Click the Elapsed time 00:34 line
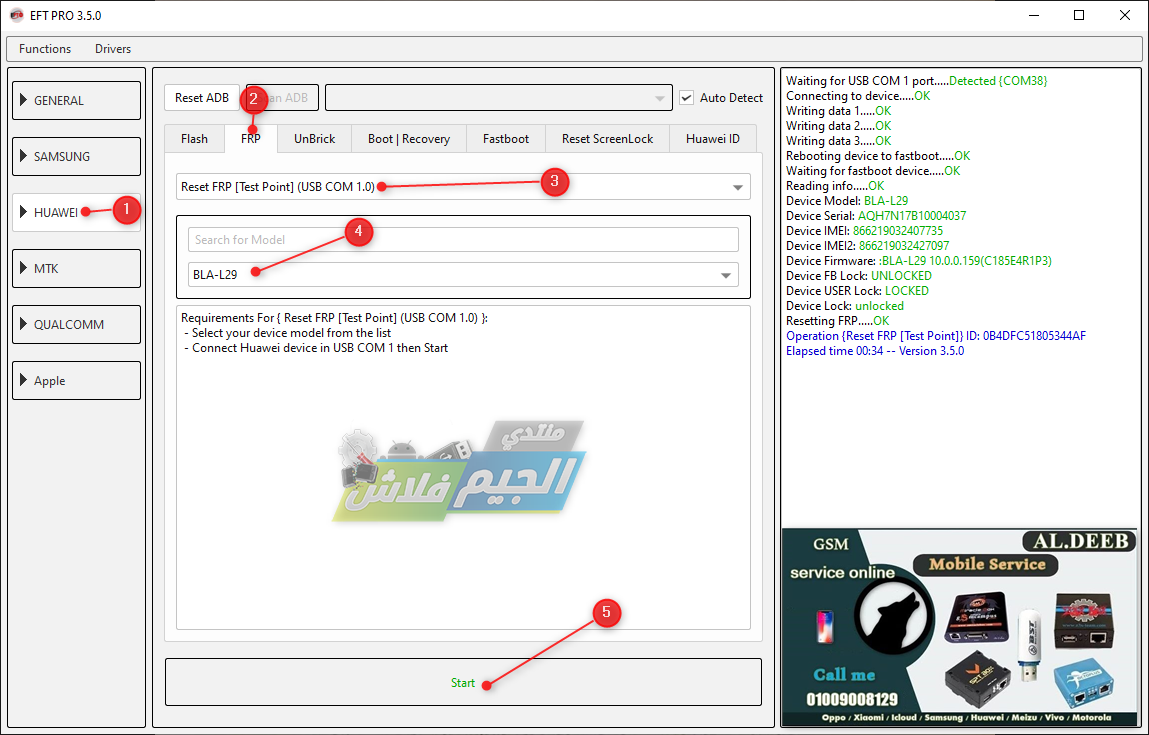This screenshot has height=735, width=1149. click(x=875, y=351)
